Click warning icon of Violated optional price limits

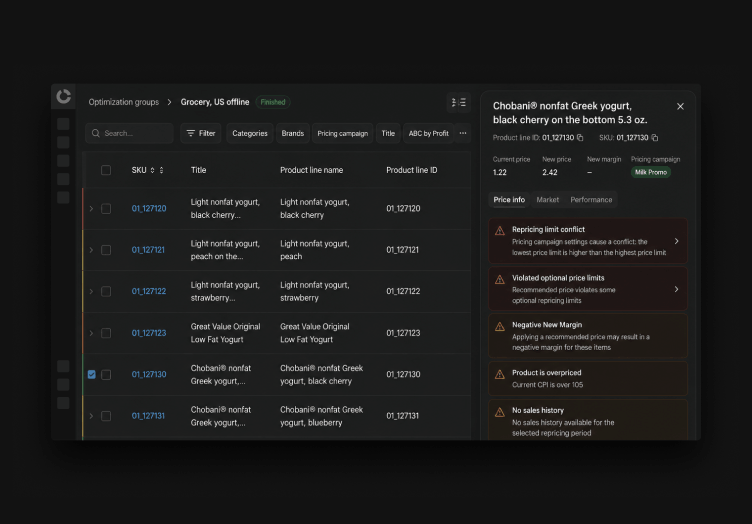(500, 279)
